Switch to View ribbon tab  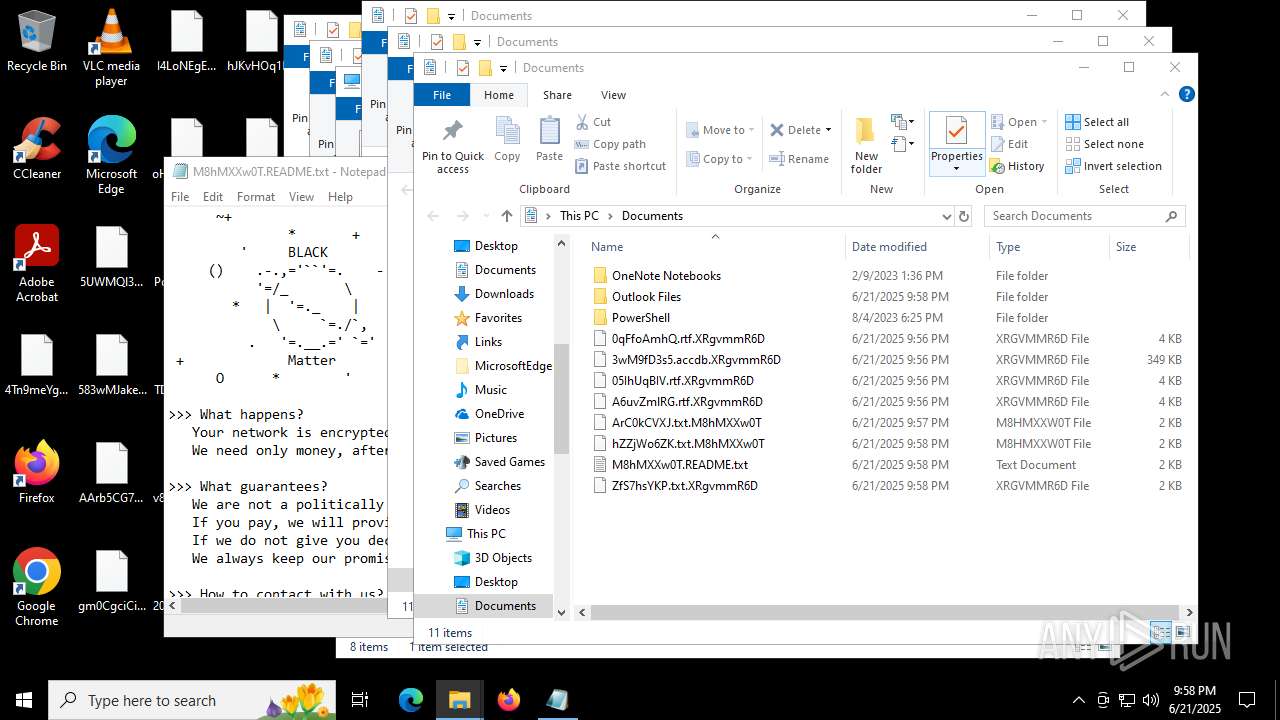coord(613,95)
